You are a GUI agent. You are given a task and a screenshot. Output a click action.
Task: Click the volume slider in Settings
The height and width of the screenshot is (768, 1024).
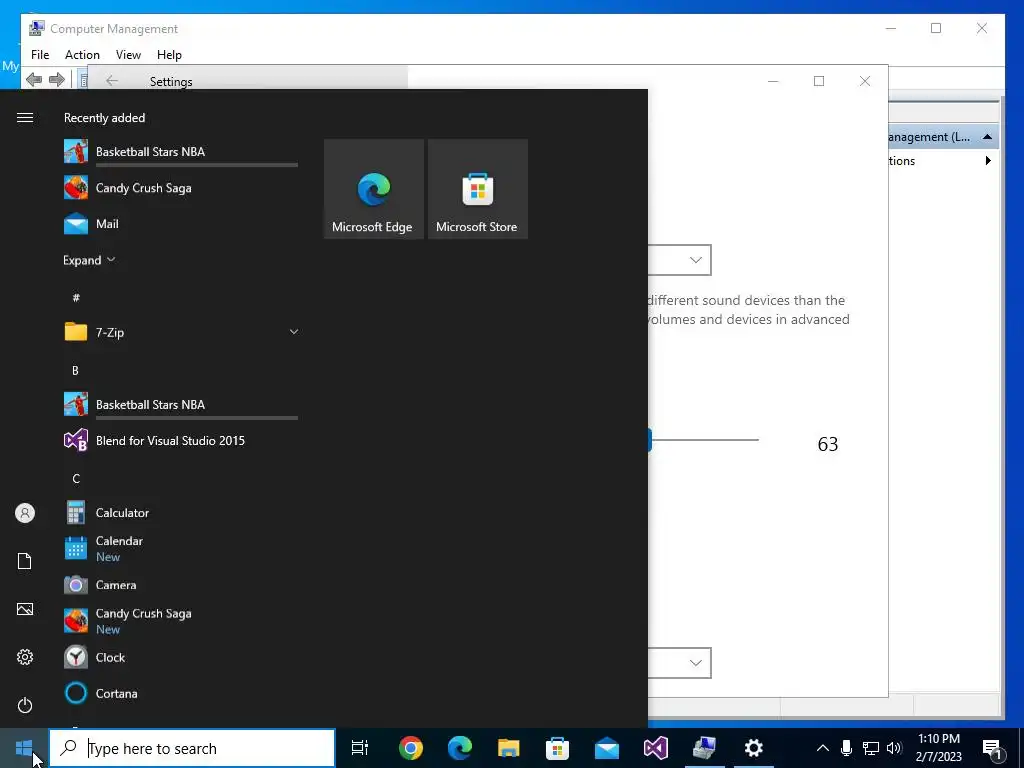(704, 440)
